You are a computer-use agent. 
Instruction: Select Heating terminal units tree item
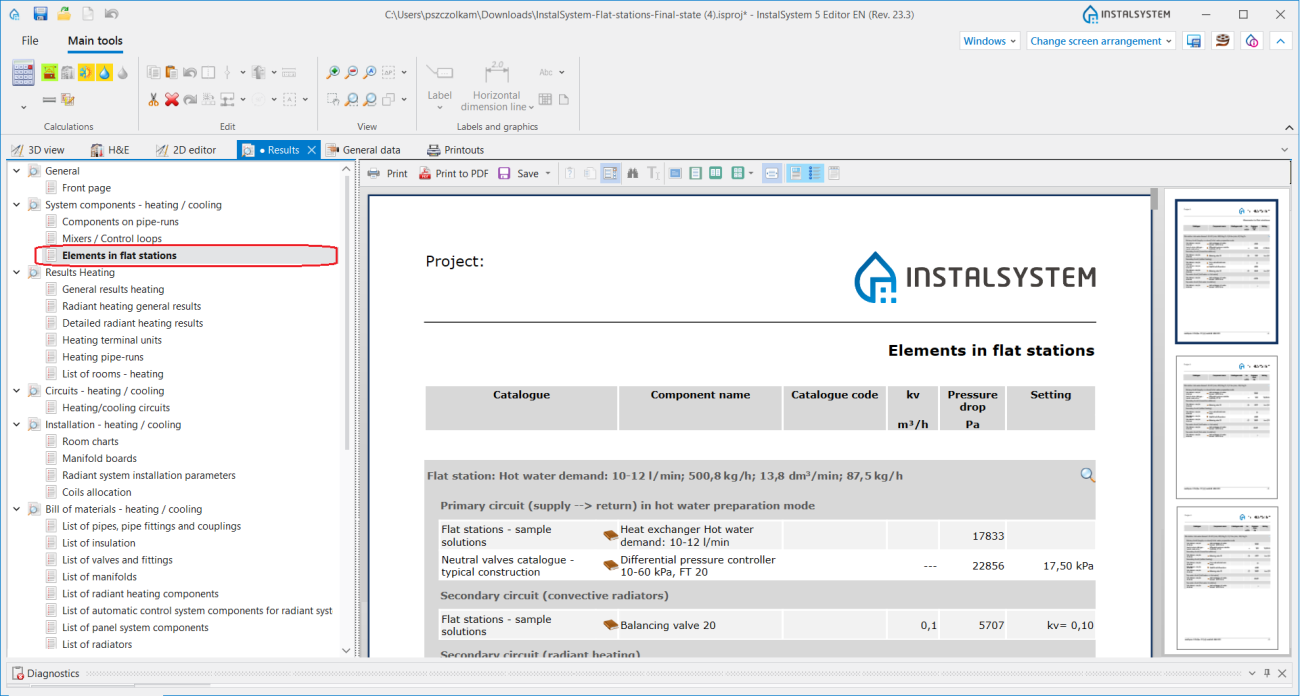click(112, 340)
